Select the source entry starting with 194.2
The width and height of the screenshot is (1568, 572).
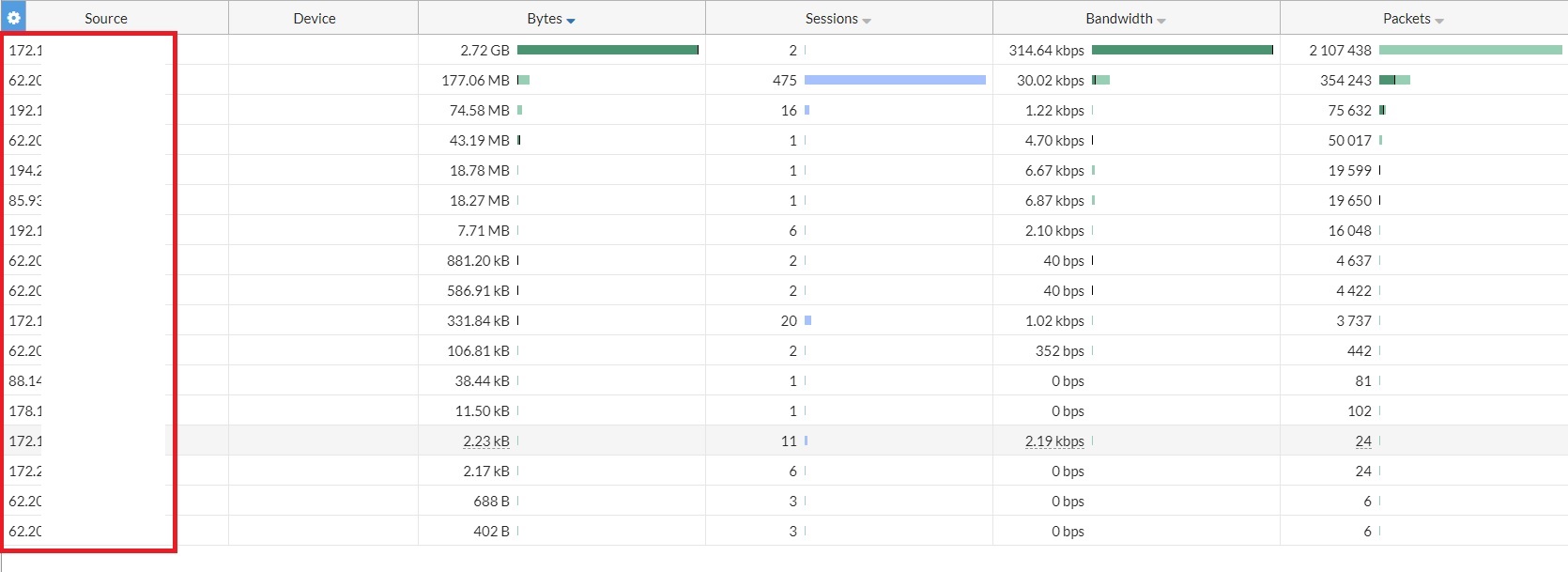click(25, 170)
